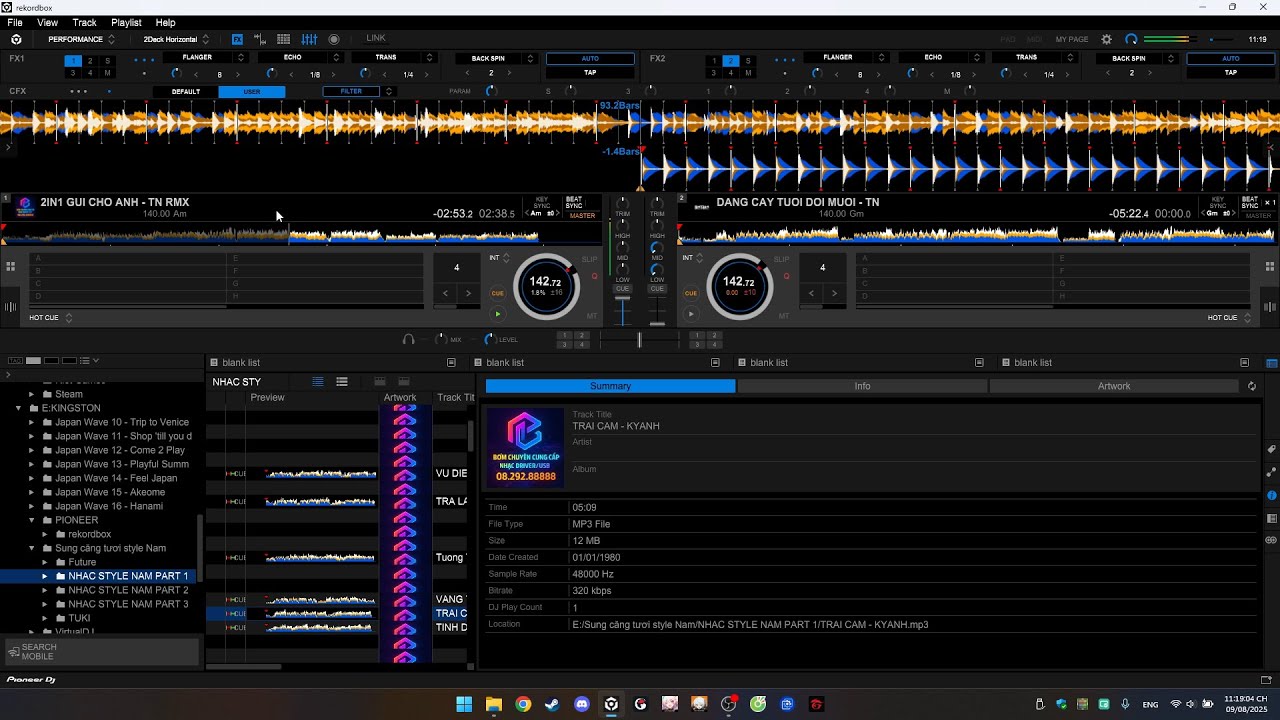Switch to the Artwork tab

click(1113, 386)
